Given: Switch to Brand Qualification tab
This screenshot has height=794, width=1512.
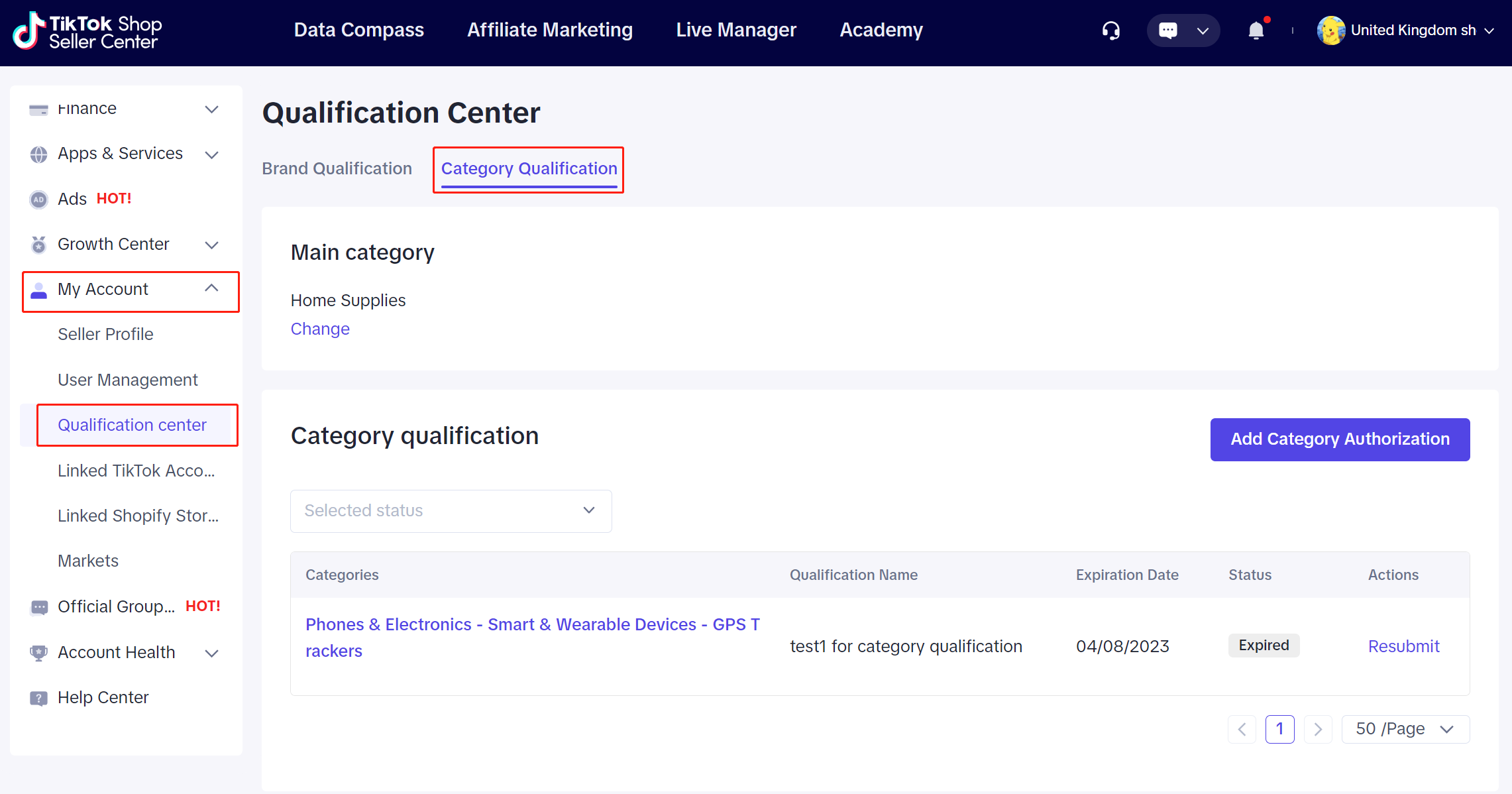Looking at the screenshot, I should coord(337,168).
